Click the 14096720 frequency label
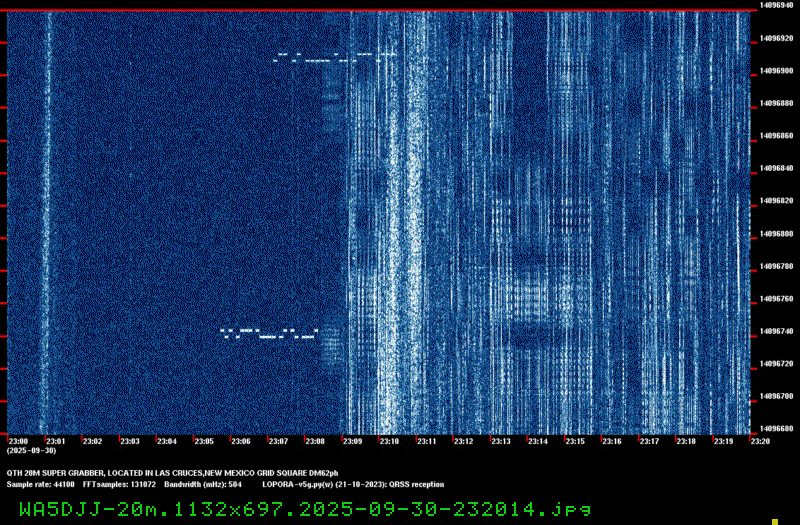Image resolution: width=800 pixels, height=525 pixels. pos(776,364)
